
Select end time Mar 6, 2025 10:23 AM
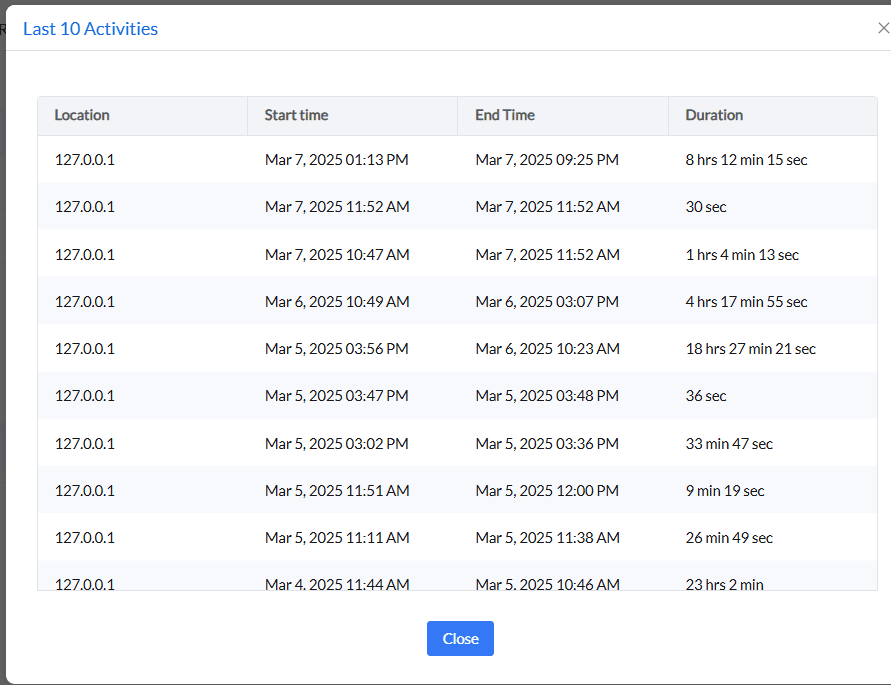[547, 349]
